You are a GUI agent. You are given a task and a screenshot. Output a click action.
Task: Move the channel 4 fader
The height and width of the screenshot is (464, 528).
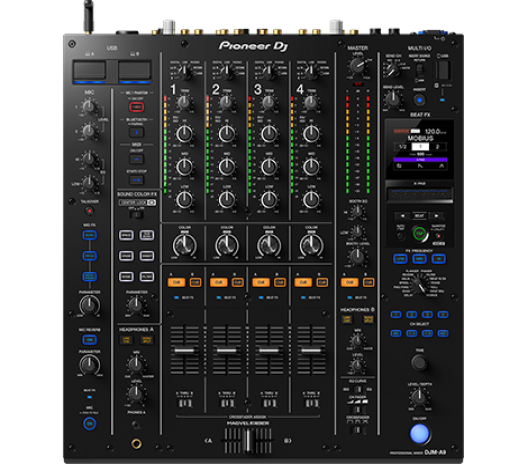tap(311, 350)
